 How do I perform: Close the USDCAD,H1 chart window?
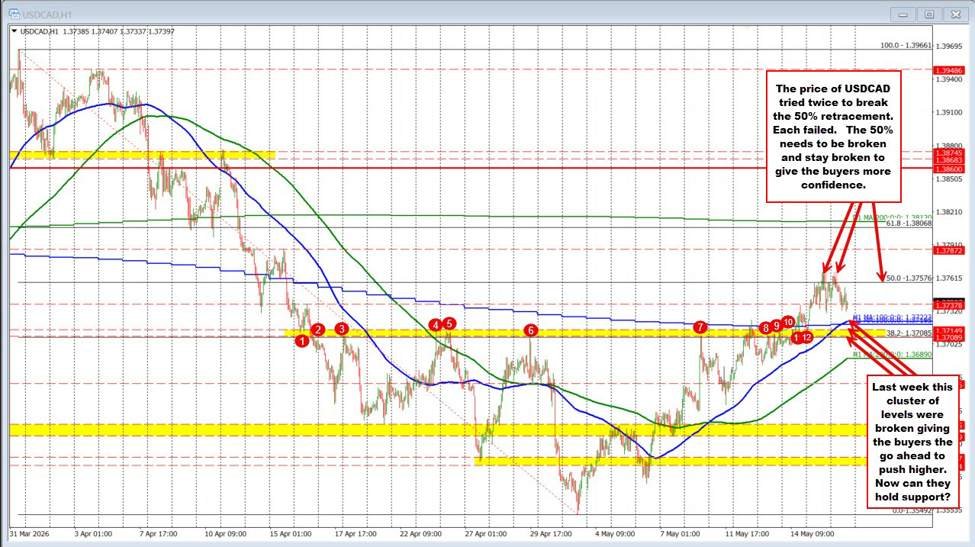coord(954,14)
